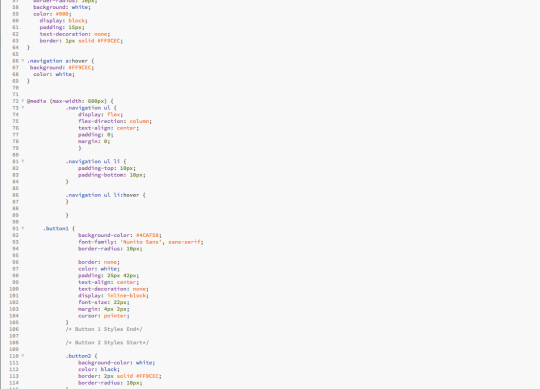Viewport: 540px width, 389px height.
Task: Click the '.button1 {' selector text
Action: coord(59,229)
